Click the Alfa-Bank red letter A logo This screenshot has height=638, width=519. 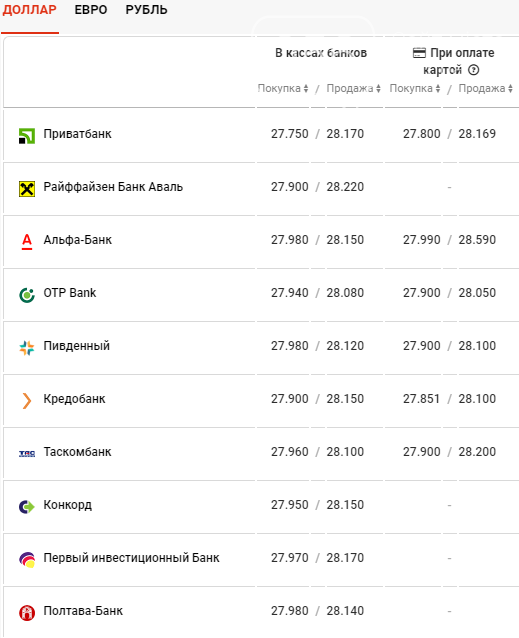pyautogui.click(x=27, y=242)
